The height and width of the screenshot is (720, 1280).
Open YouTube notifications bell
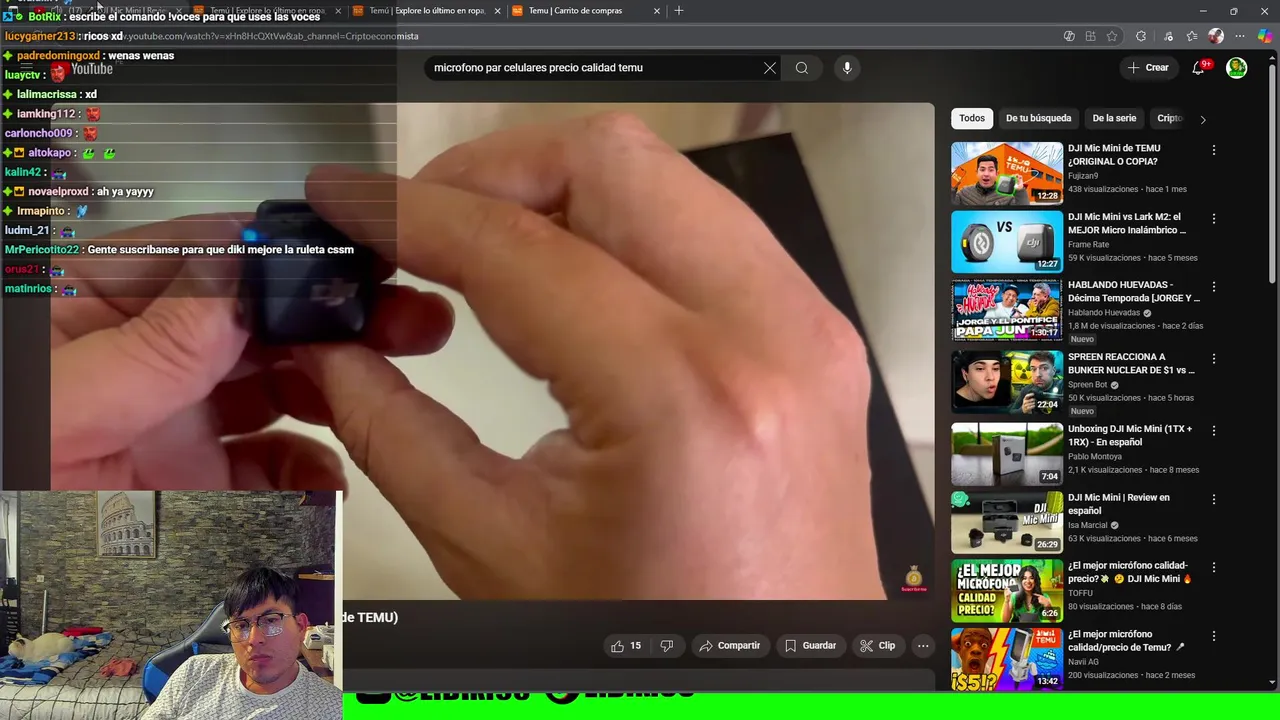pyautogui.click(x=1198, y=68)
